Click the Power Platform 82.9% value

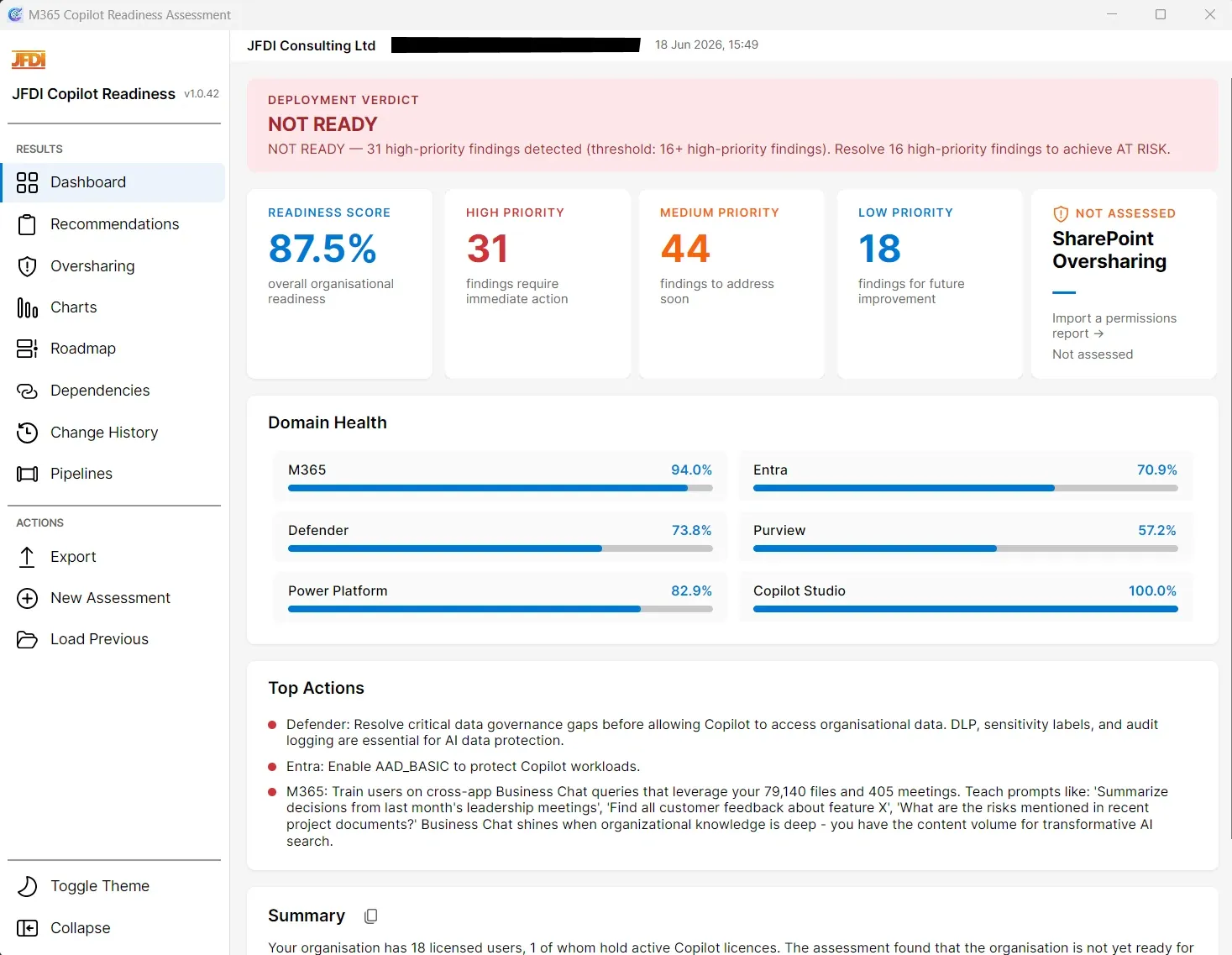pos(691,591)
